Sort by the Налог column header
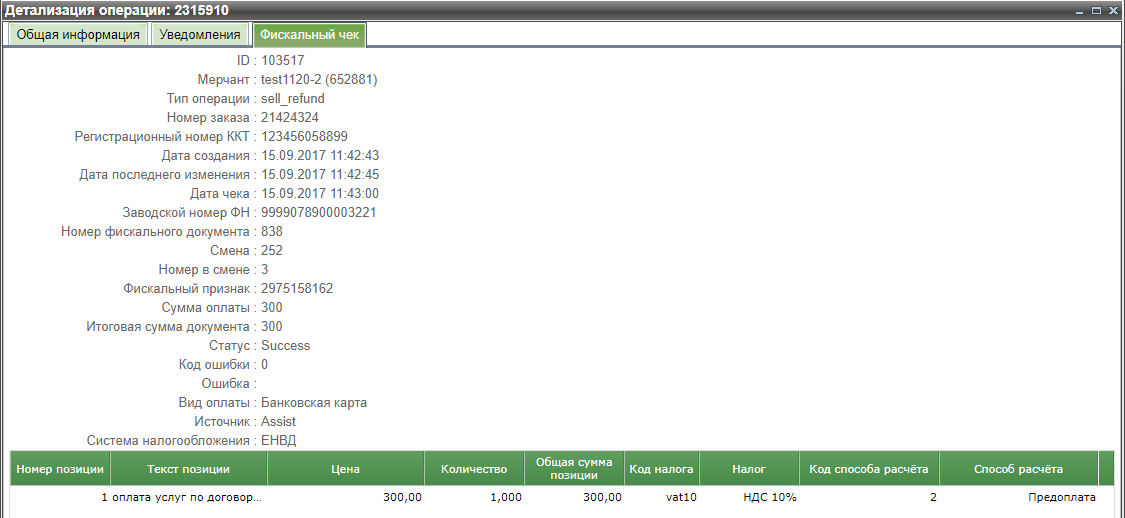1125x518 pixels. [x=748, y=469]
